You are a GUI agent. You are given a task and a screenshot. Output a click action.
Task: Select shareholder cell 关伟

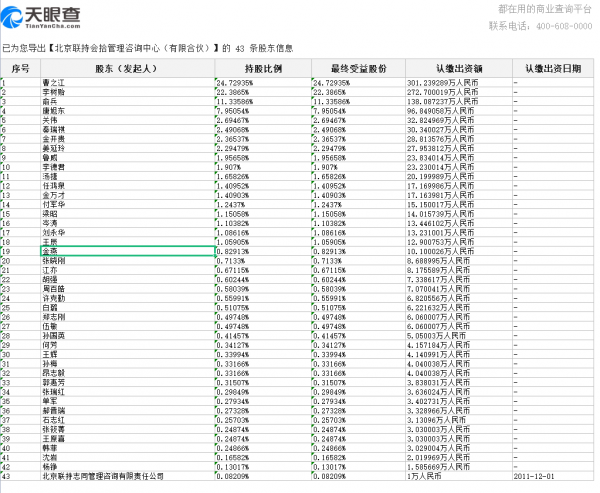127,120
